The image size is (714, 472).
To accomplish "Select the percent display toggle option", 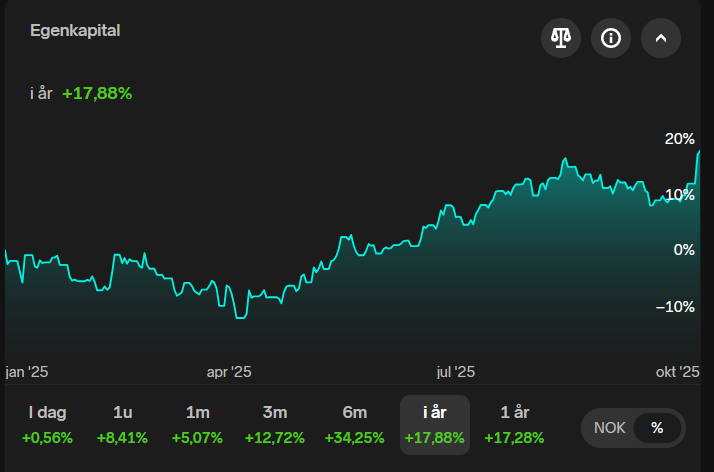I will tap(657, 428).
